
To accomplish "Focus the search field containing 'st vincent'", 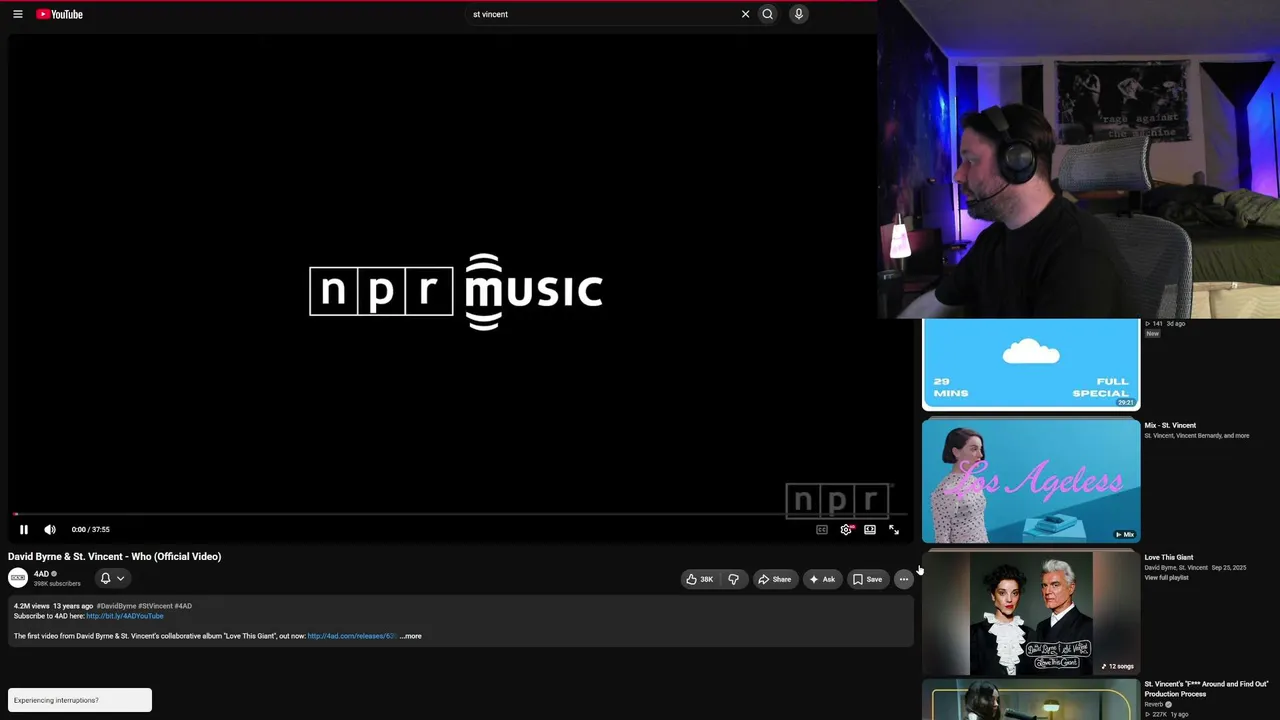I will [603, 14].
